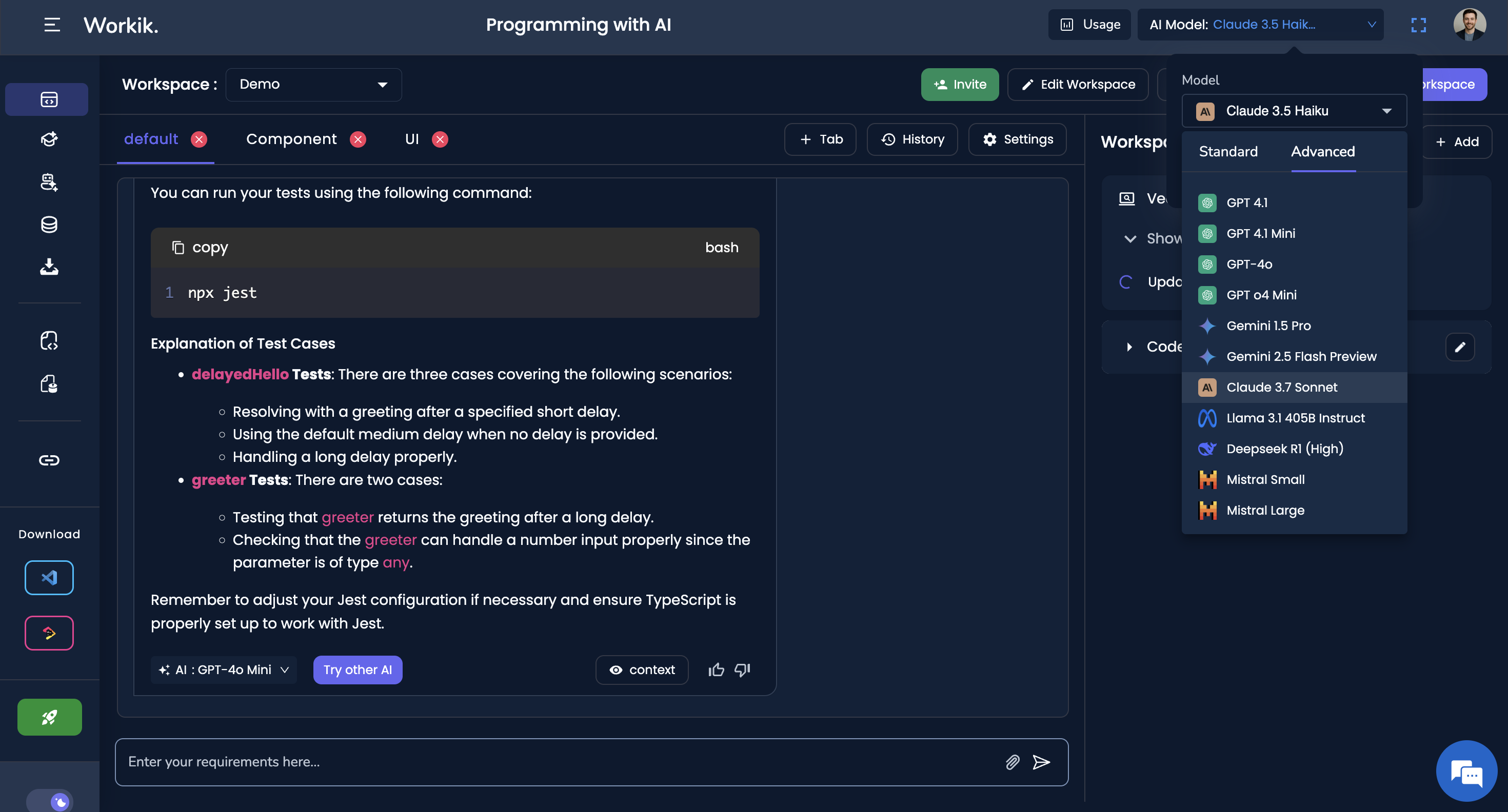Expand the AI : GPT-4o Mini dropdown

223,670
